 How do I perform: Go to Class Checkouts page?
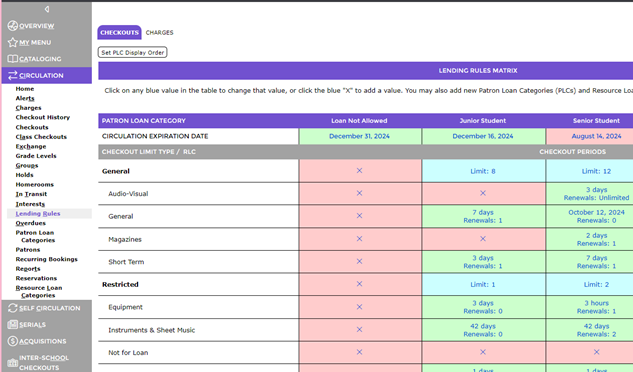click(41, 137)
